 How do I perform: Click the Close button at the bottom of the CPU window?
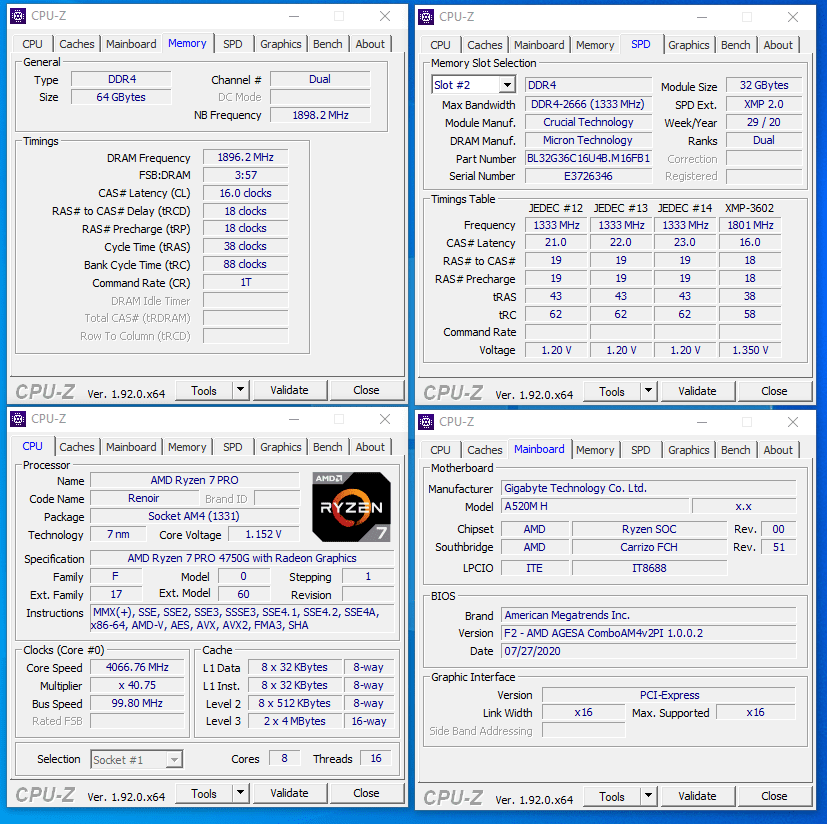tap(367, 793)
